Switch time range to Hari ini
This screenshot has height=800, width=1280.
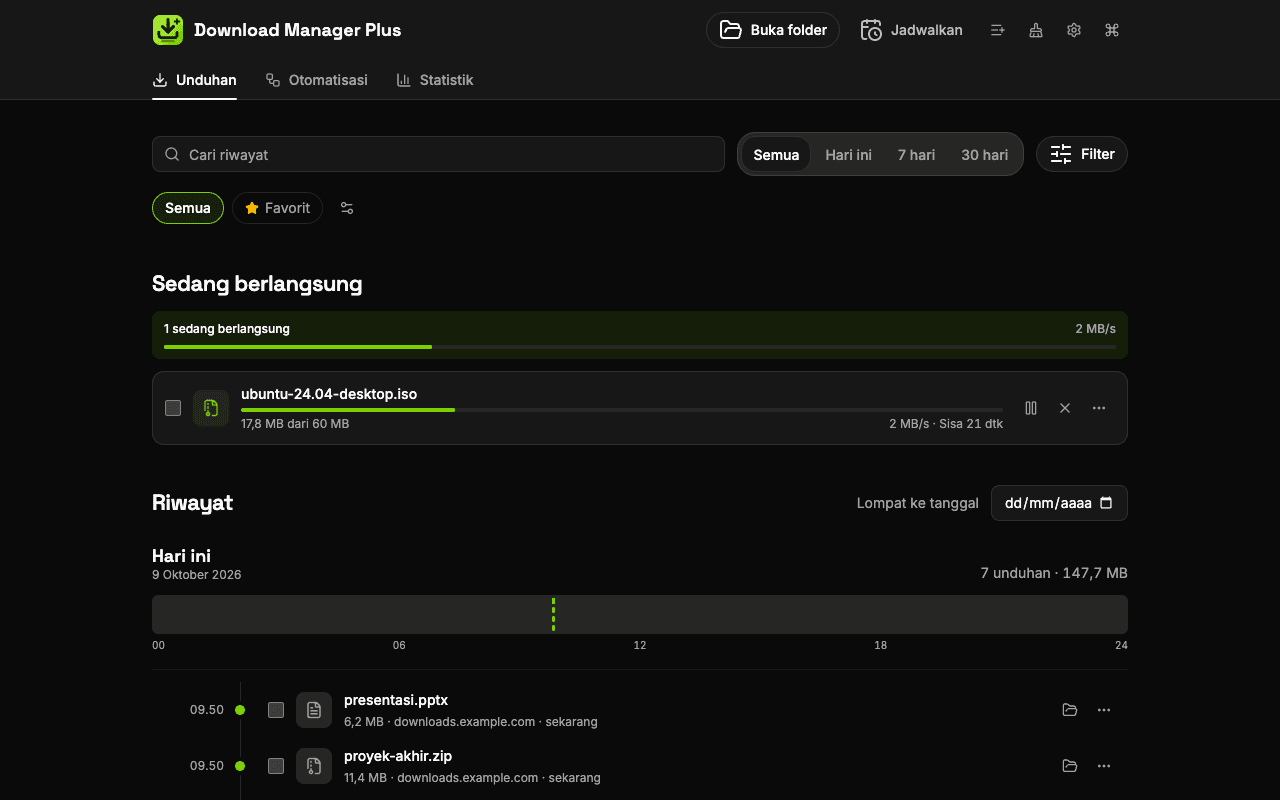pyautogui.click(x=848, y=155)
